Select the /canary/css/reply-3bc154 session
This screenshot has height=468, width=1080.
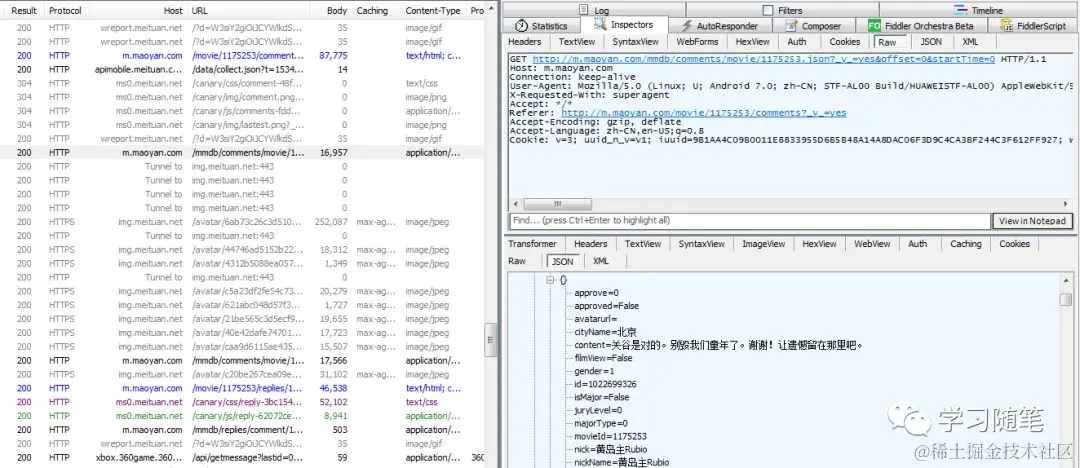pos(242,402)
